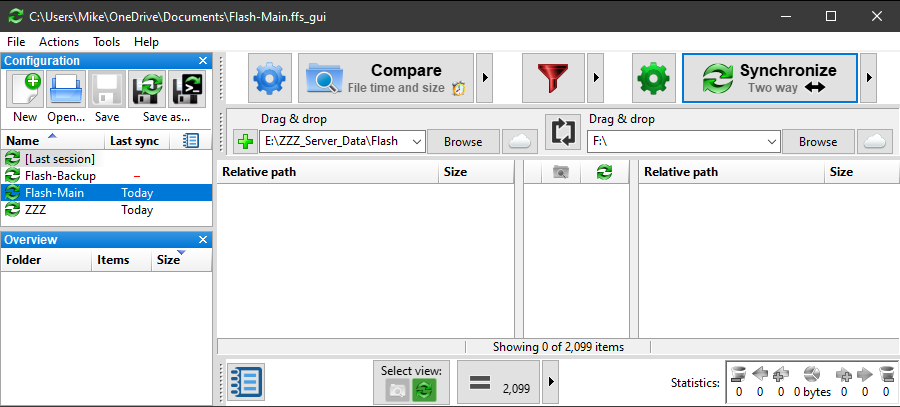Open comparison settings blue gear
The height and width of the screenshot is (407, 900).
tap(270, 78)
